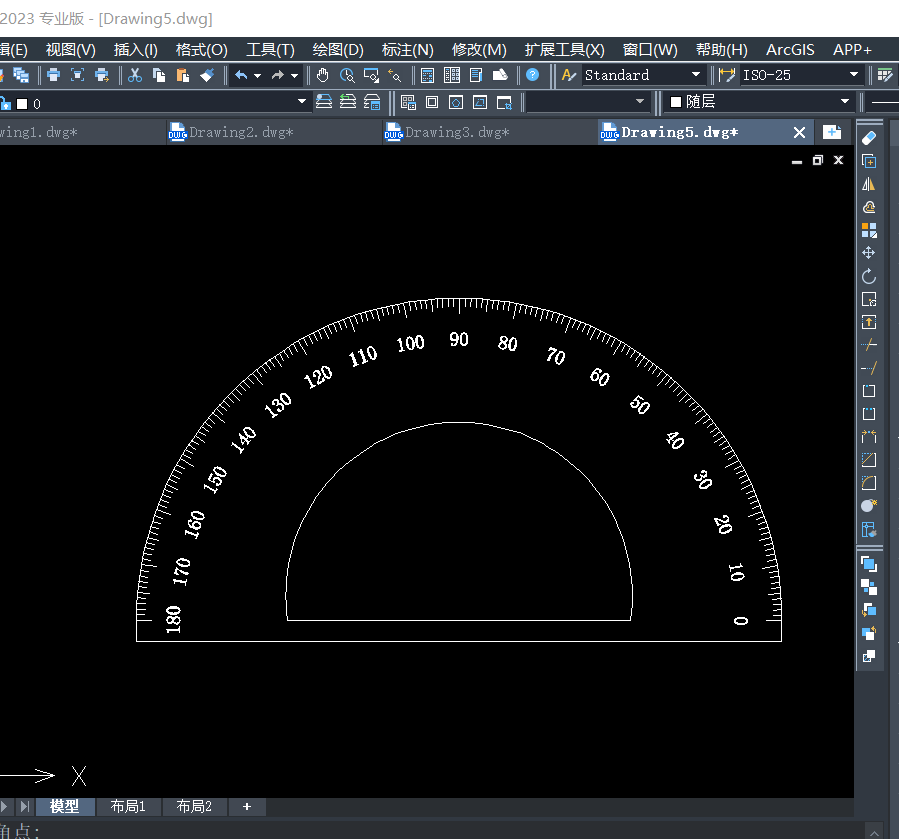The image size is (899, 839).
Task: Switch to the 布局1 layout tab
Action: [x=128, y=806]
